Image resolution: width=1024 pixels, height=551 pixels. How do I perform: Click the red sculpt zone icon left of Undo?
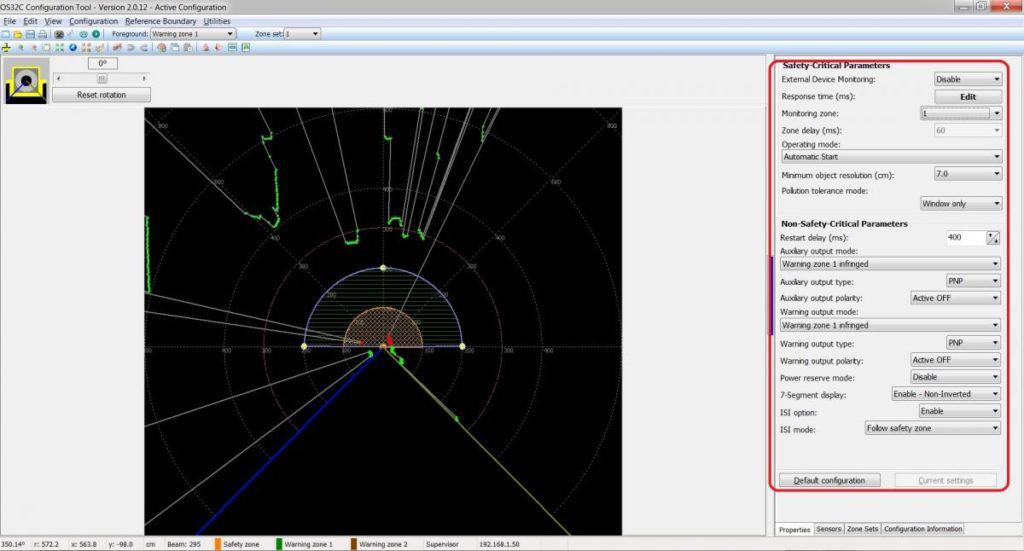[117, 48]
